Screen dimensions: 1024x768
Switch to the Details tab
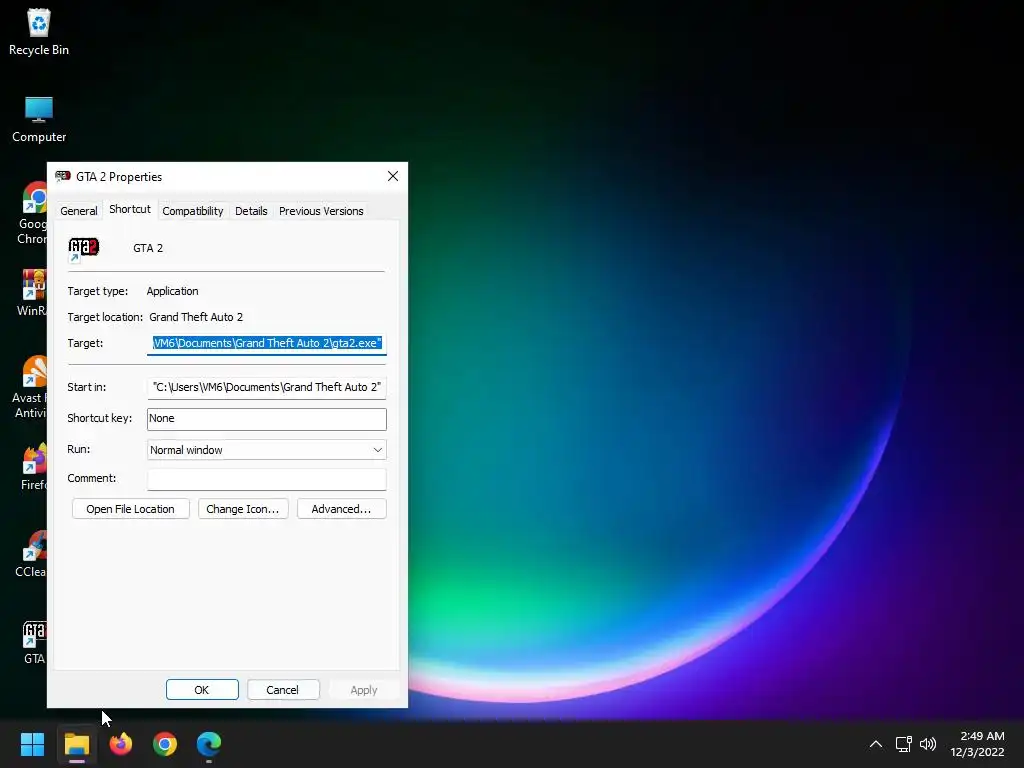coord(251,211)
